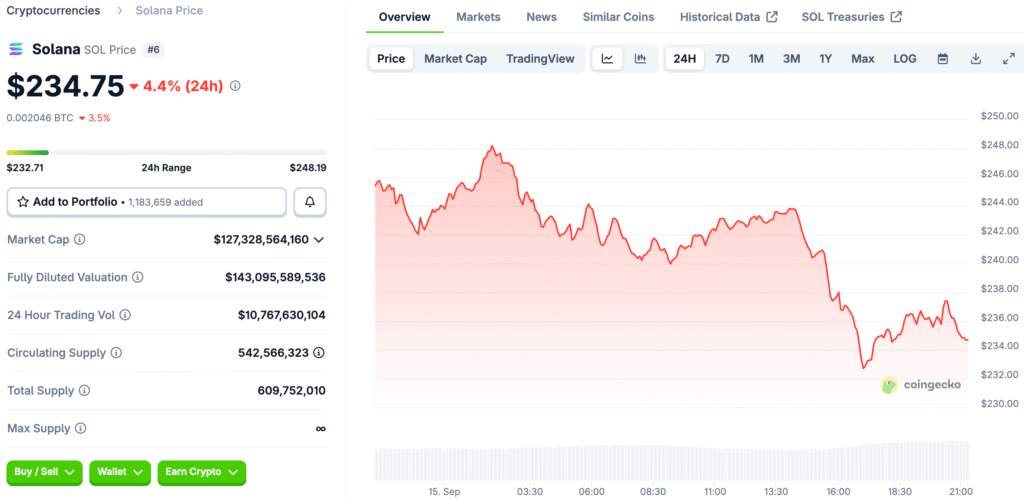
Task: Switch to line chart view icon
Action: point(607,59)
